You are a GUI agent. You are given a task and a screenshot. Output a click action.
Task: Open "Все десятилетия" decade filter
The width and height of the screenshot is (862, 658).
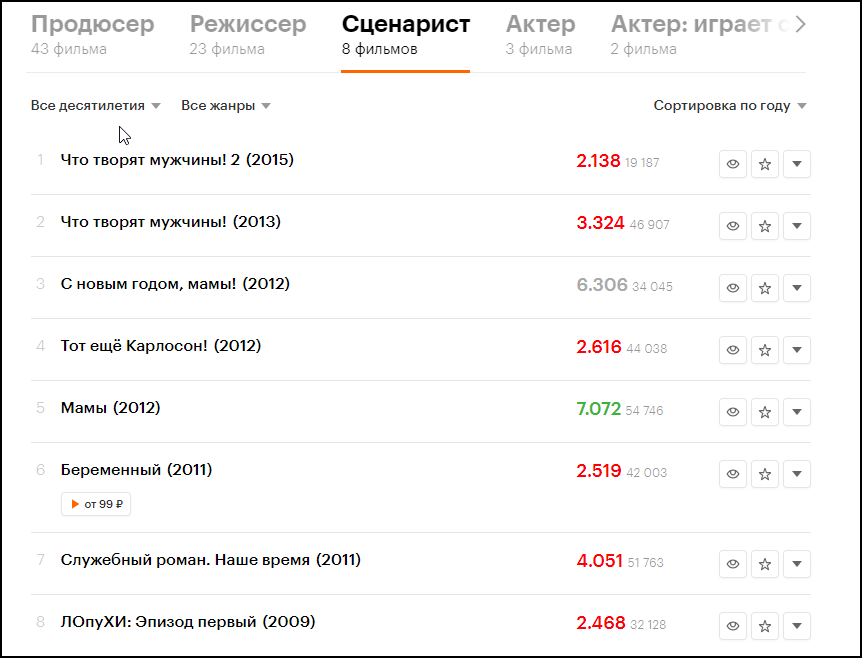click(x=95, y=106)
